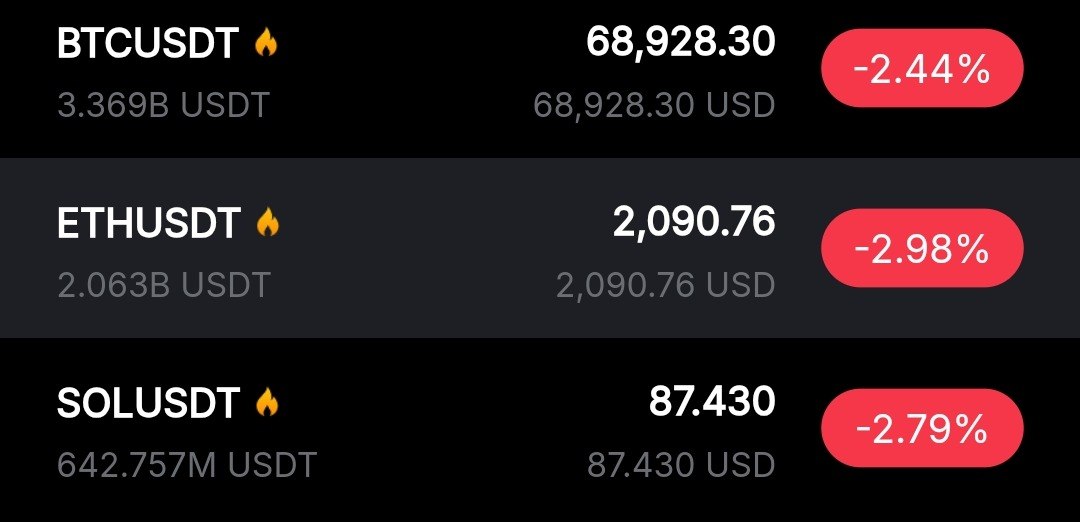Open the SOLUSDT ticker name
The image size is (1080, 522).
pos(148,404)
